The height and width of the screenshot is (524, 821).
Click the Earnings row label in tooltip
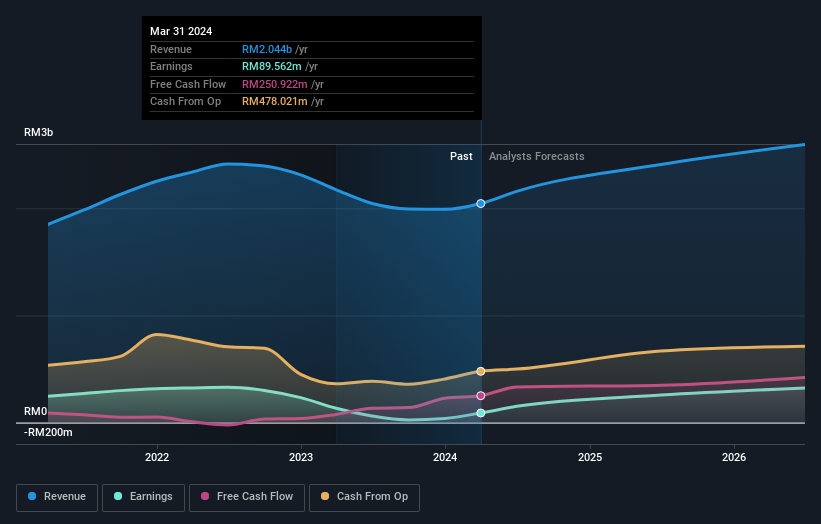[x=171, y=66]
